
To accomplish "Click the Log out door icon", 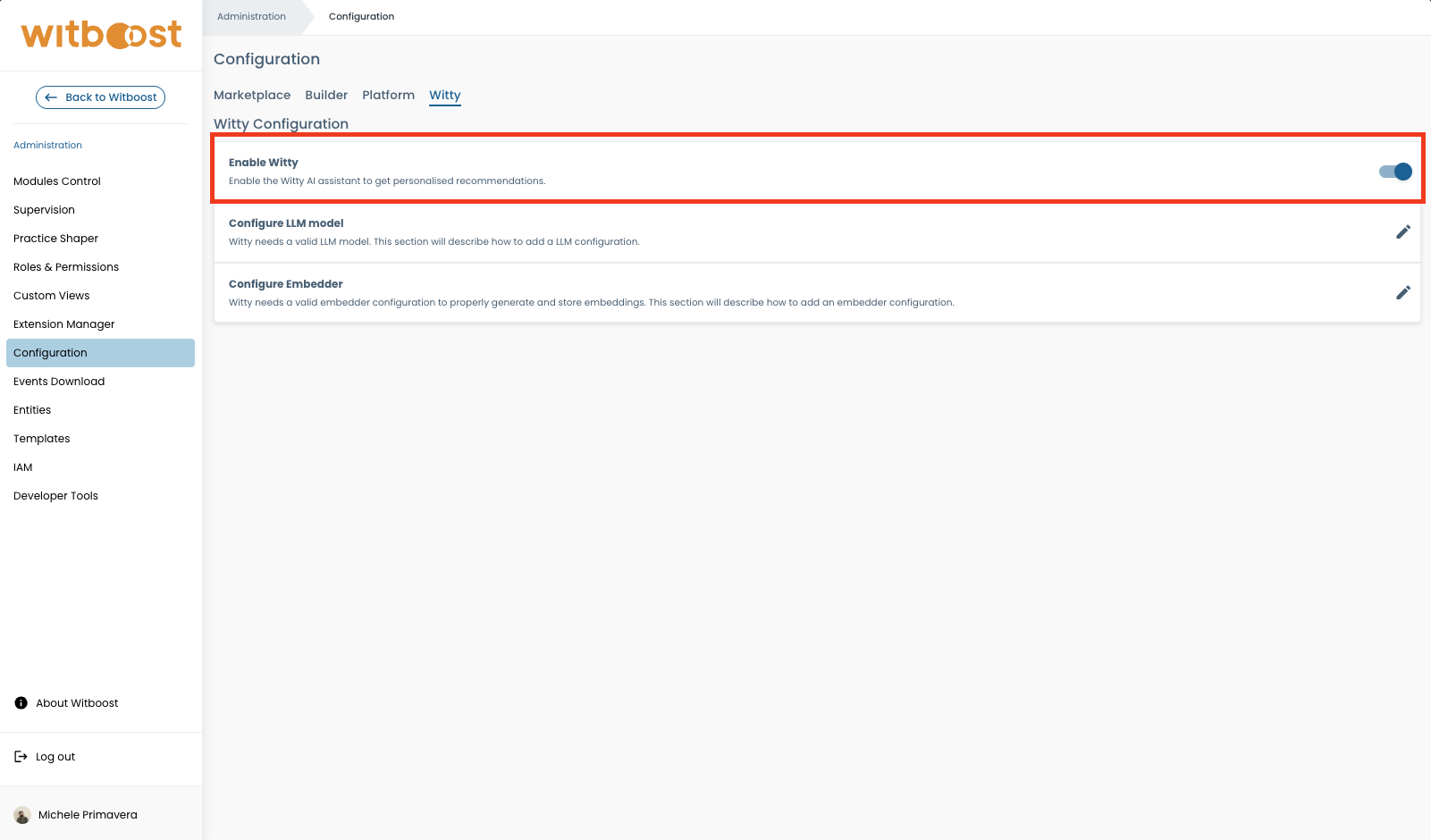I will tap(21, 757).
